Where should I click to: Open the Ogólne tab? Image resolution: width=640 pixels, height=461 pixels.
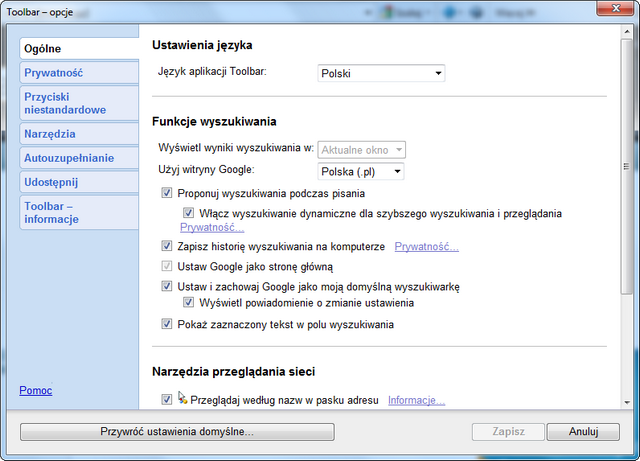(x=79, y=49)
